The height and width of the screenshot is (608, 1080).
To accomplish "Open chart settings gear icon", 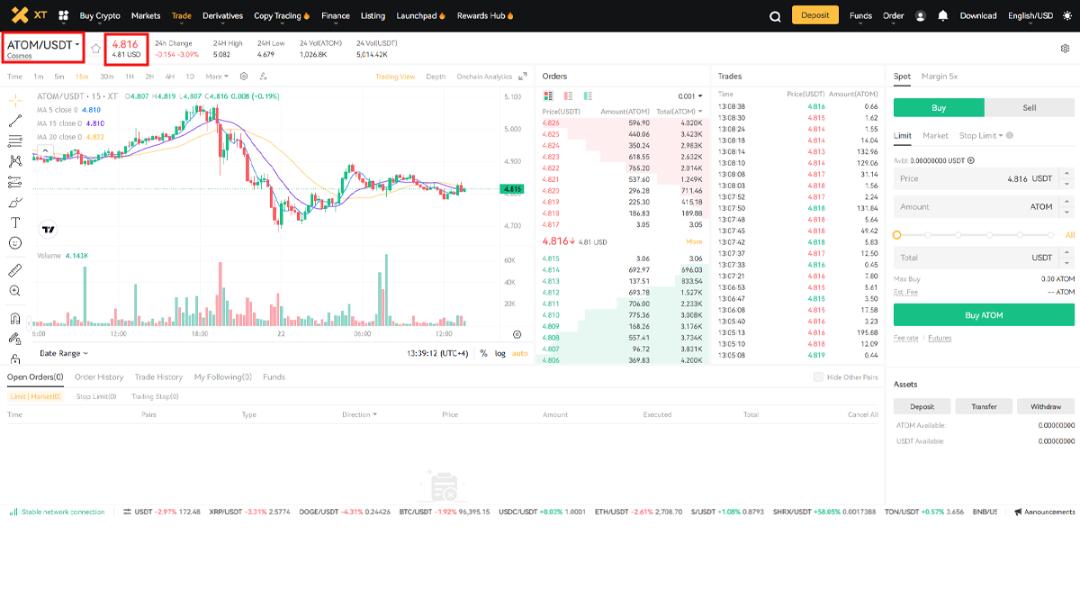I will pos(244,76).
